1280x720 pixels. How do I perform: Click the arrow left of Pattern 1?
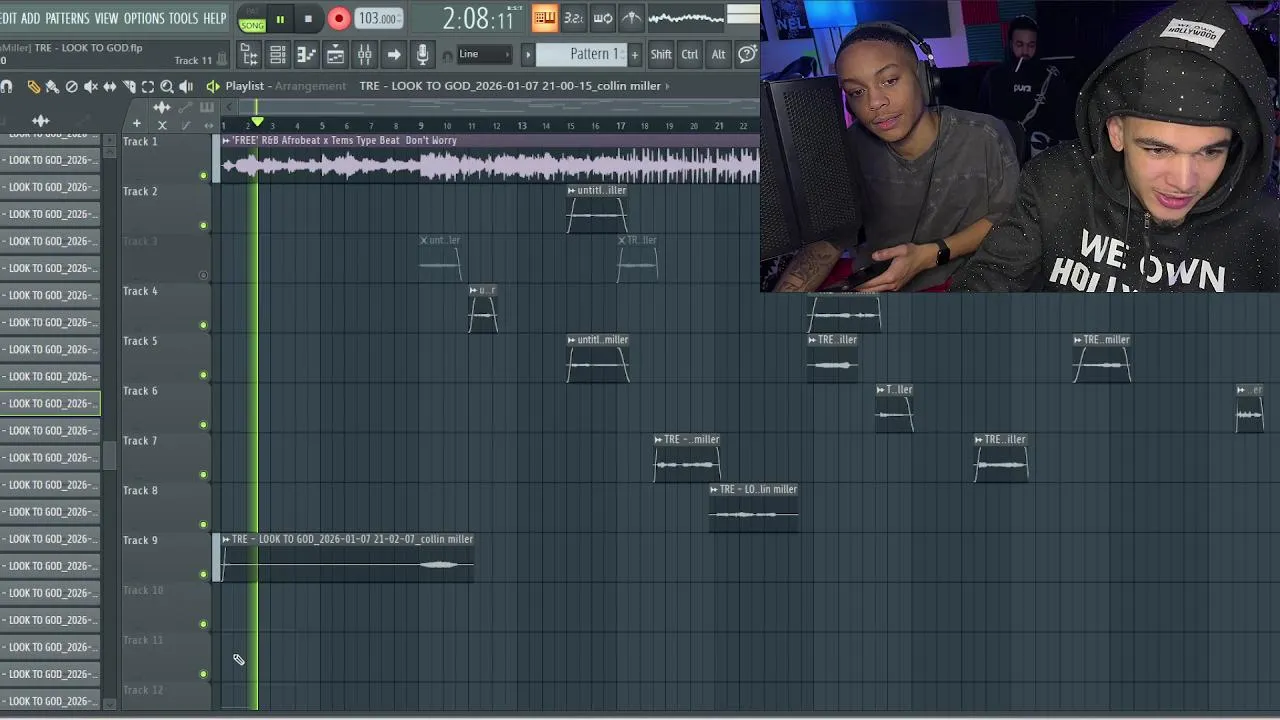click(x=528, y=54)
